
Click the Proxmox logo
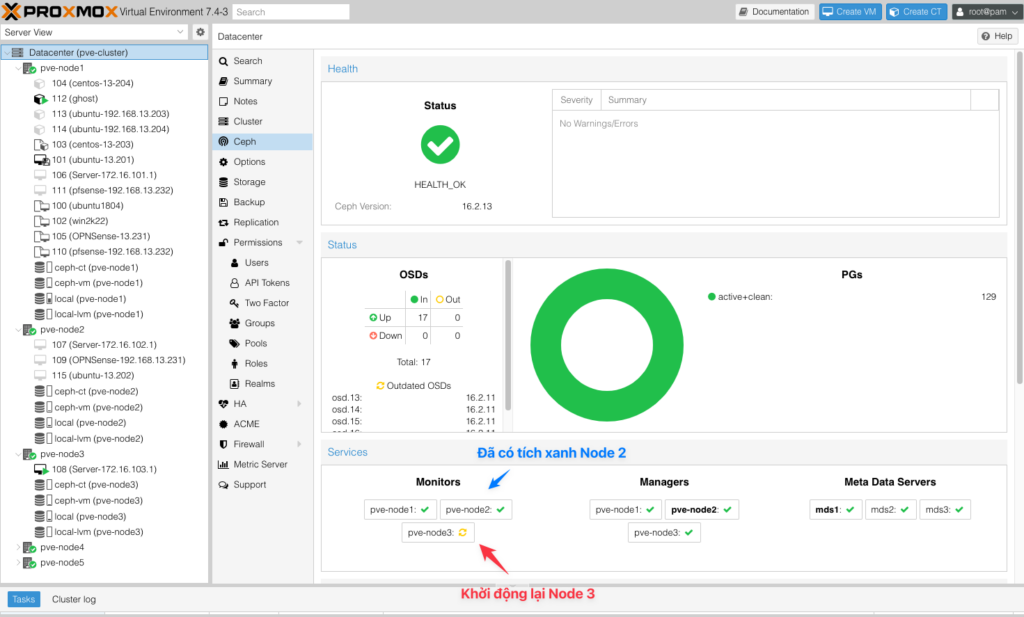pos(59,11)
